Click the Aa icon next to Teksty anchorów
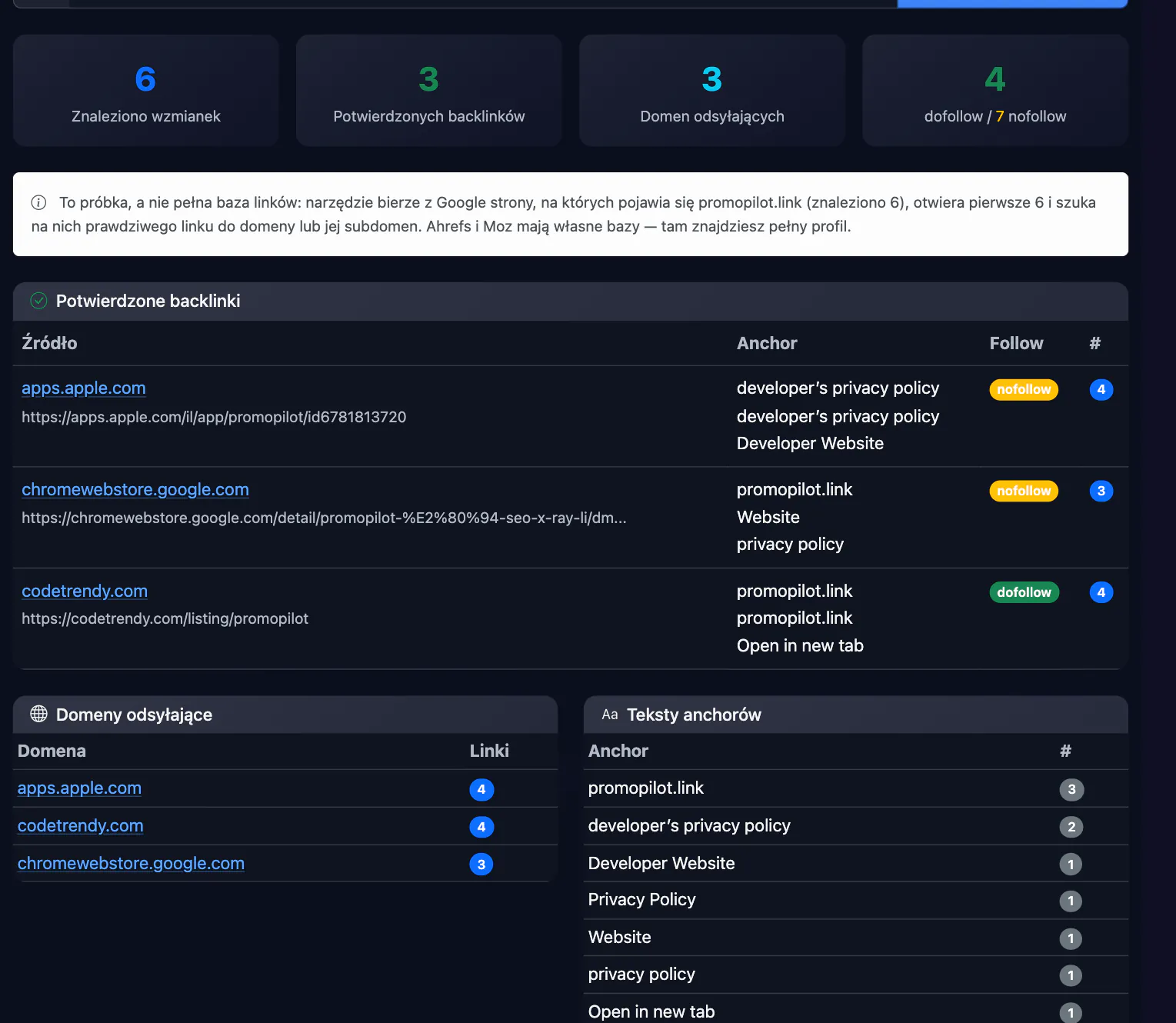Viewport: 1176px width, 1023px height. [610, 715]
